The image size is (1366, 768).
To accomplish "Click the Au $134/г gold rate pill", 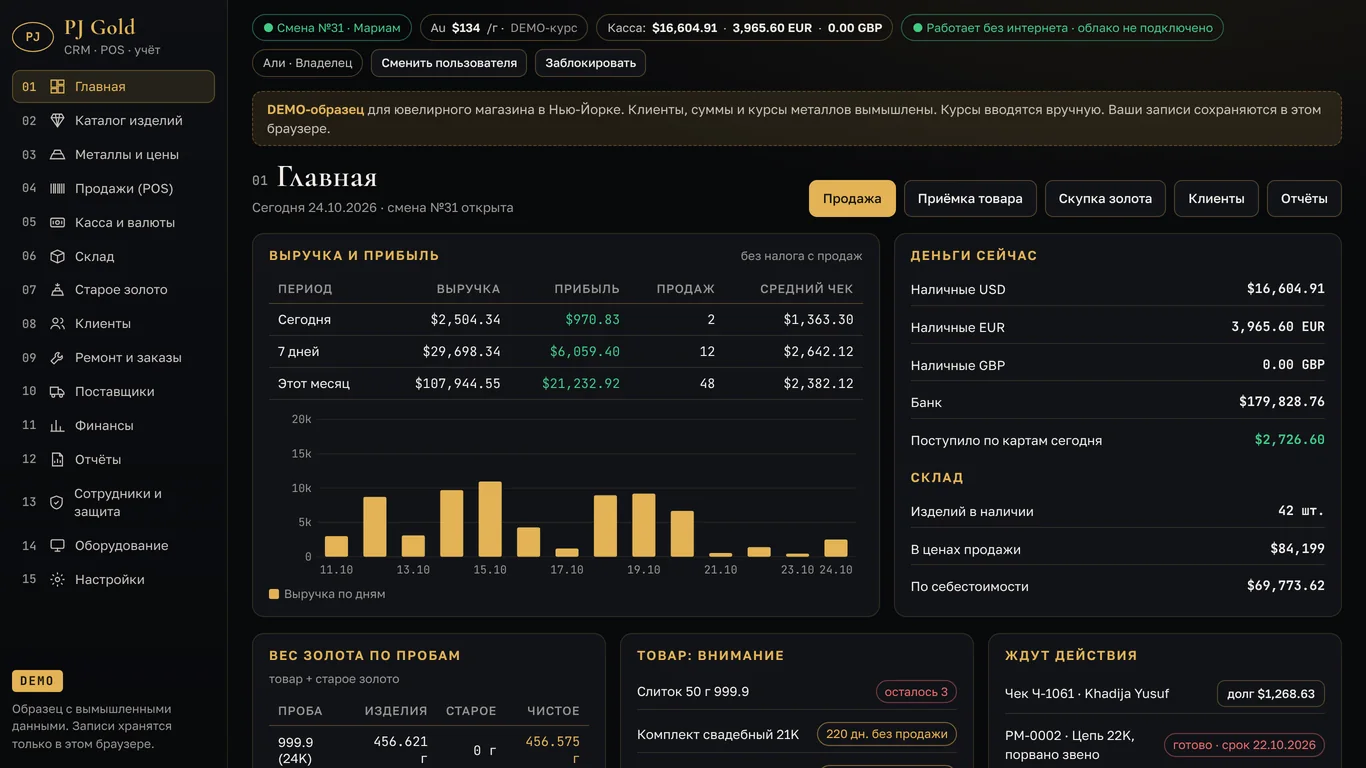I will (504, 28).
